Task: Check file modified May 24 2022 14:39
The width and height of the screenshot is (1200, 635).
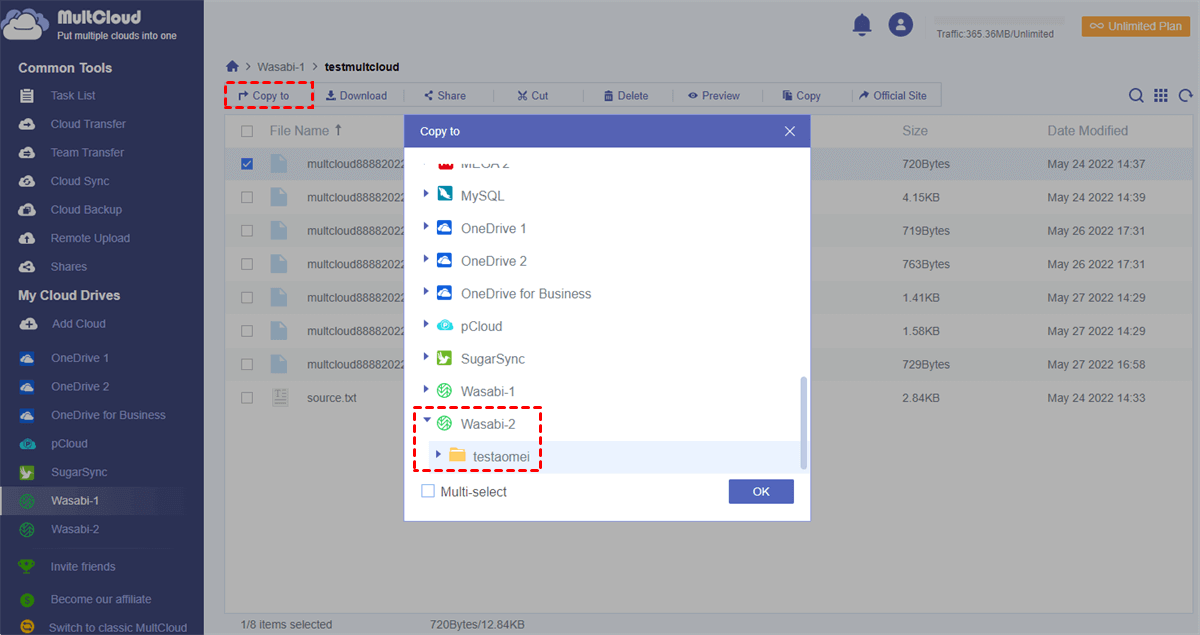Action: click(247, 197)
